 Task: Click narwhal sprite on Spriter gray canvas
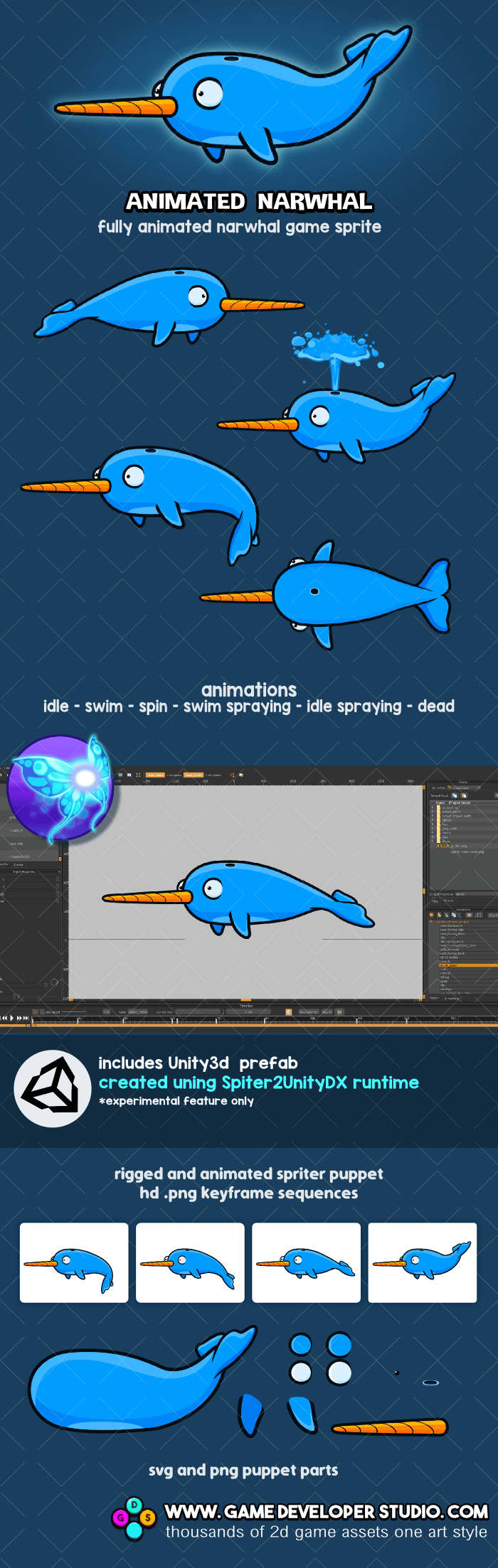tap(238, 898)
